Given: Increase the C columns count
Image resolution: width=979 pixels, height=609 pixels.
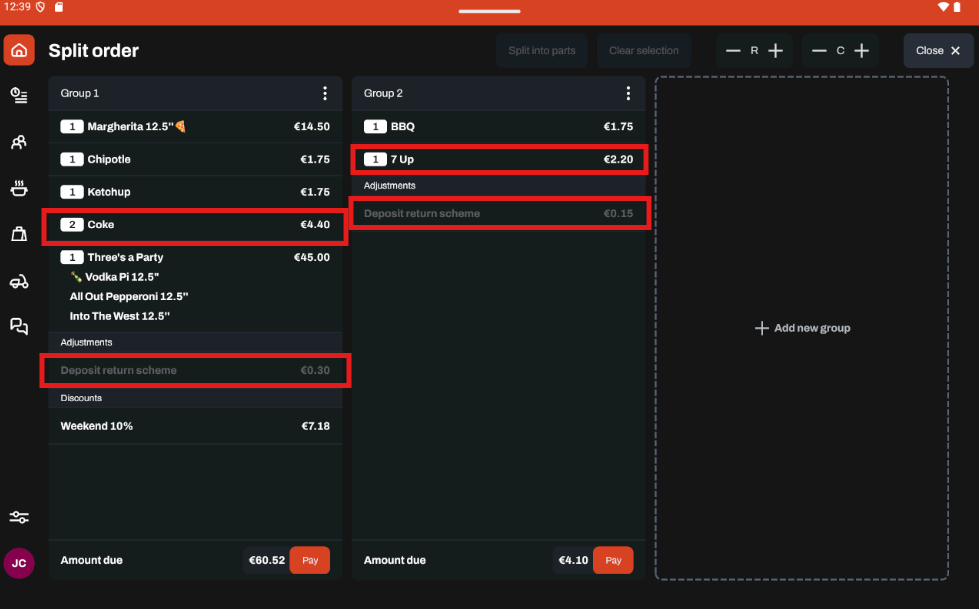Looking at the screenshot, I should [861, 51].
